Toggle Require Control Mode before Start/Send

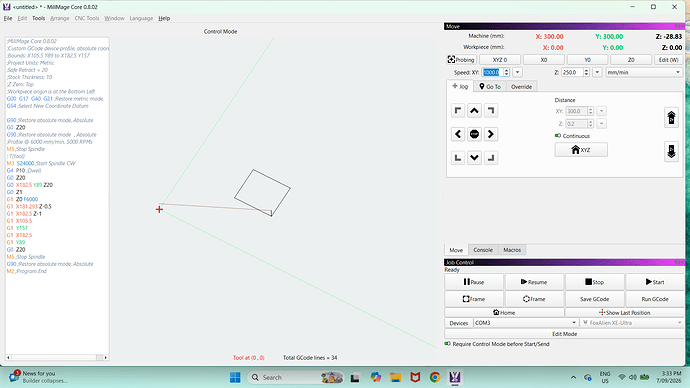click(448, 344)
